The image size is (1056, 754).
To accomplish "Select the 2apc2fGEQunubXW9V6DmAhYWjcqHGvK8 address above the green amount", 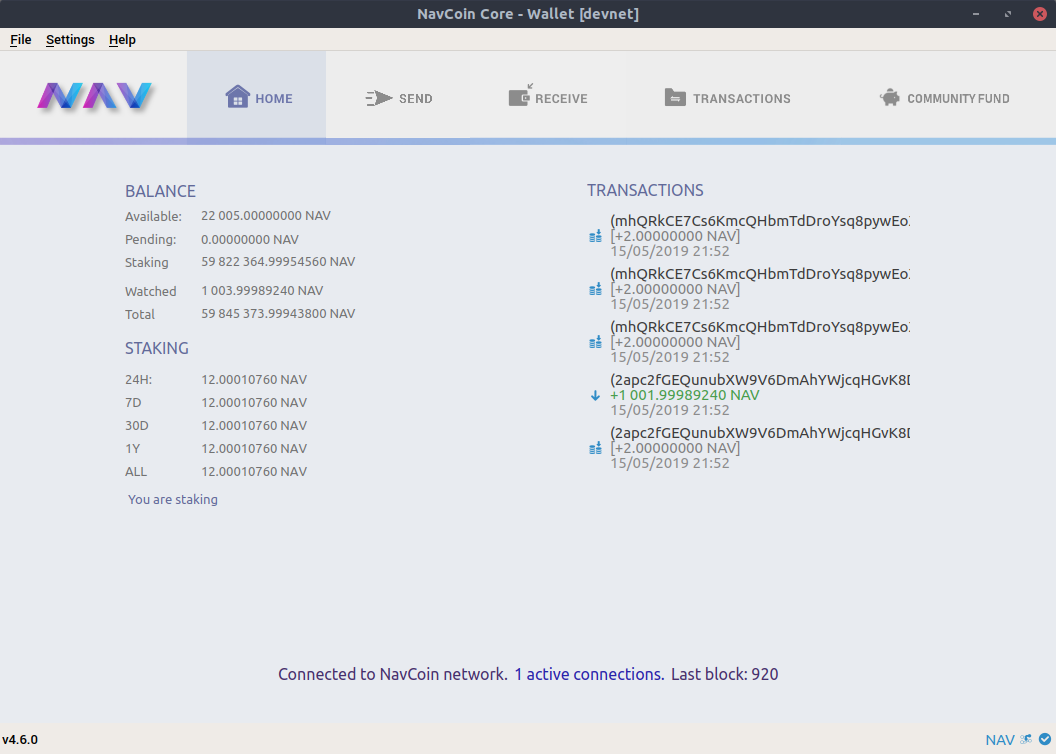I will (760, 380).
